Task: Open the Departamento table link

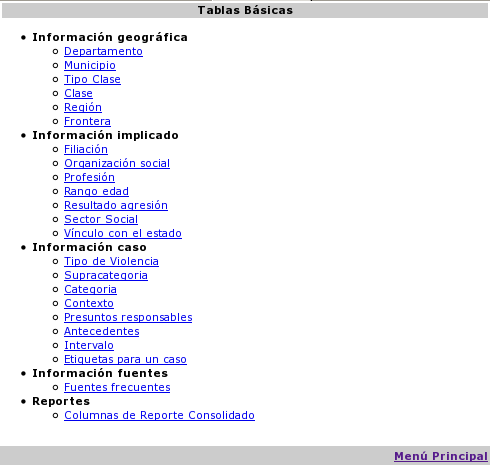Action: click(103, 51)
